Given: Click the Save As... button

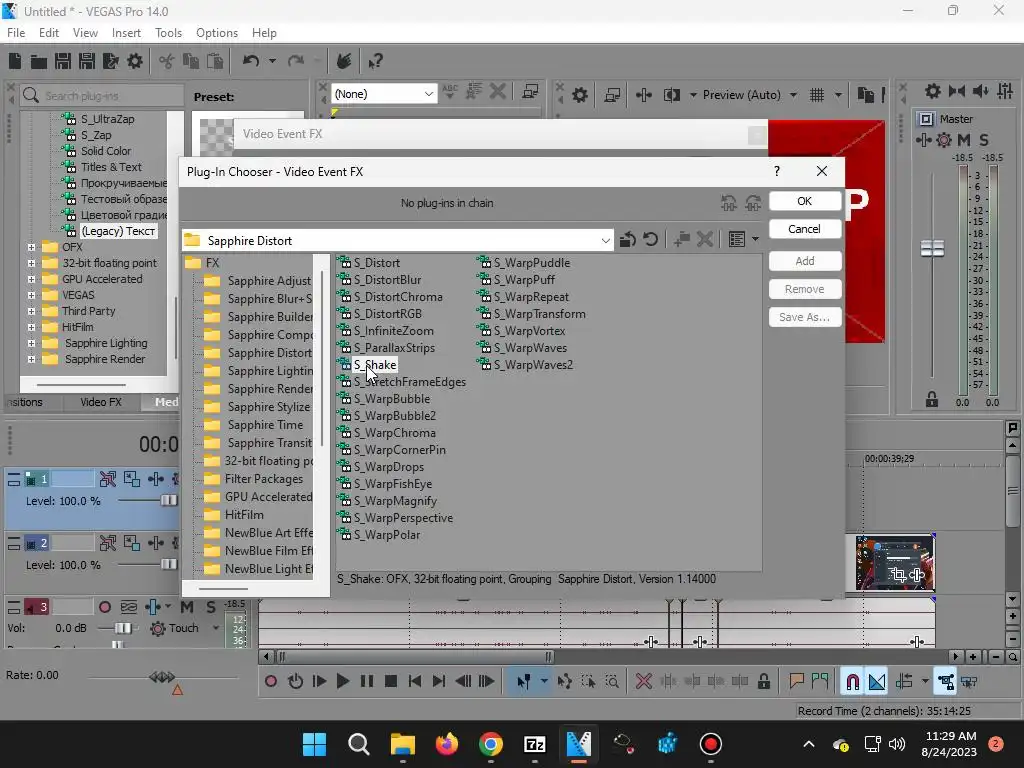Looking at the screenshot, I should pyautogui.click(x=805, y=317).
